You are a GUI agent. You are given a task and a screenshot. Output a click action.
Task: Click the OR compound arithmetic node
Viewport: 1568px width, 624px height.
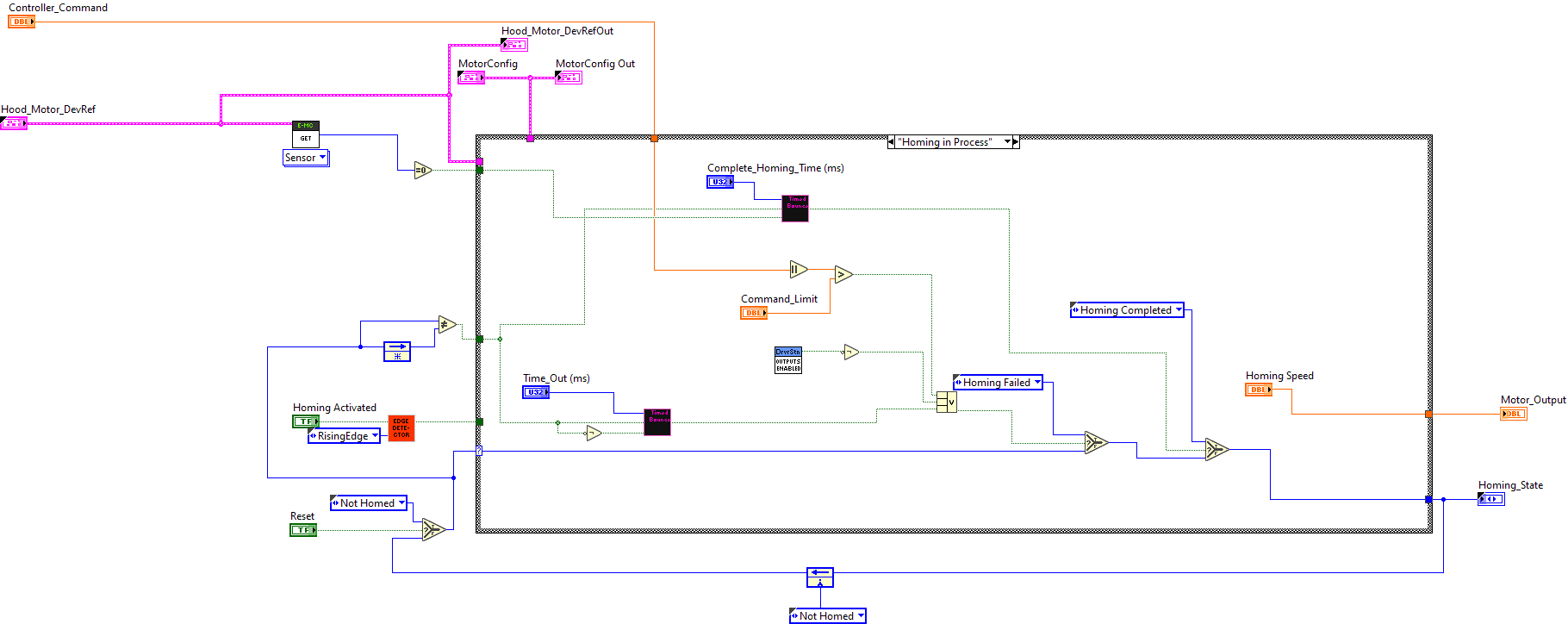click(946, 402)
